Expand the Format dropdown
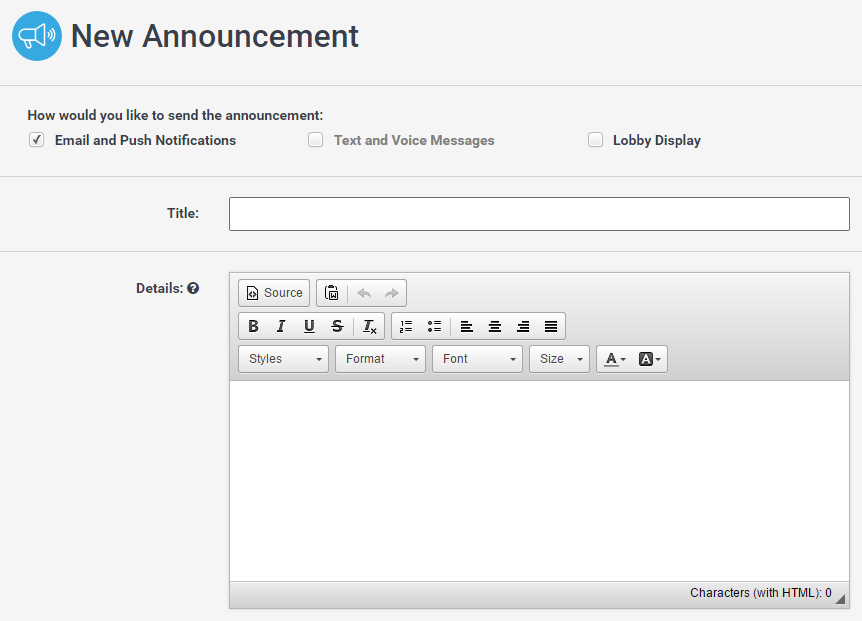The height and width of the screenshot is (621, 862). pos(380,359)
